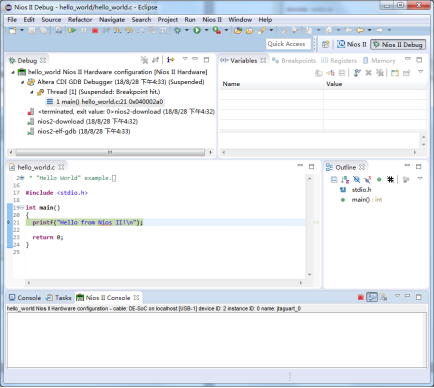The image size is (434, 388).
Task: Click the Save icon in toolbar
Action: point(32,30)
